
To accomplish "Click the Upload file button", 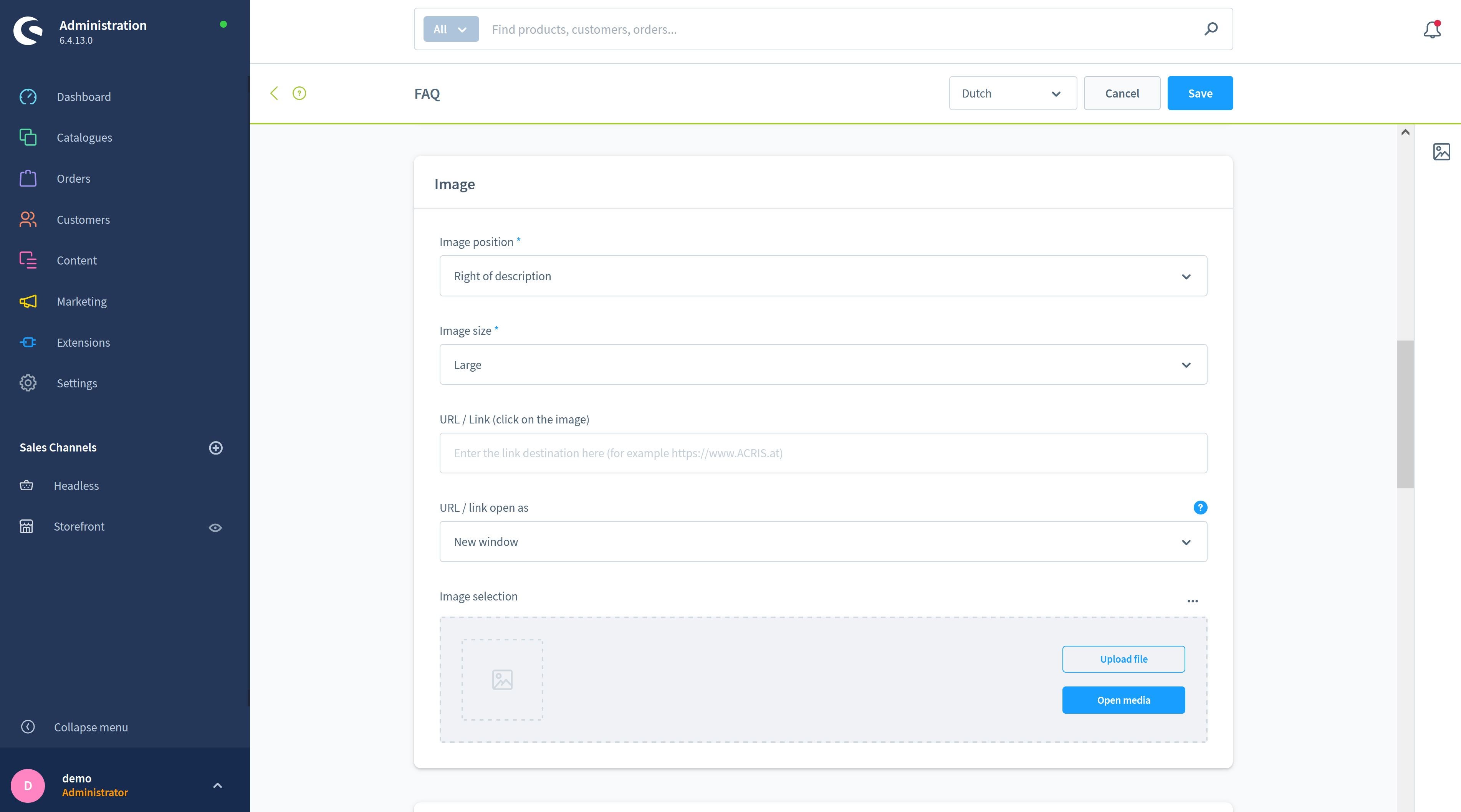I will point(1123,659).
